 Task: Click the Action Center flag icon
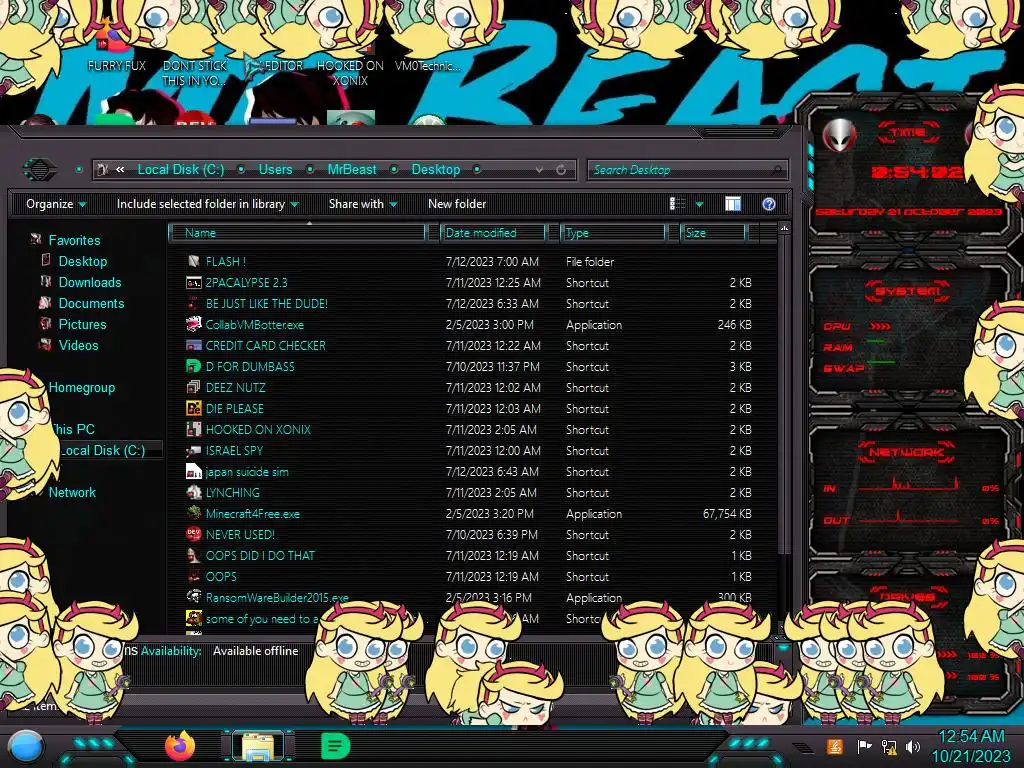(x=865, y=746)
